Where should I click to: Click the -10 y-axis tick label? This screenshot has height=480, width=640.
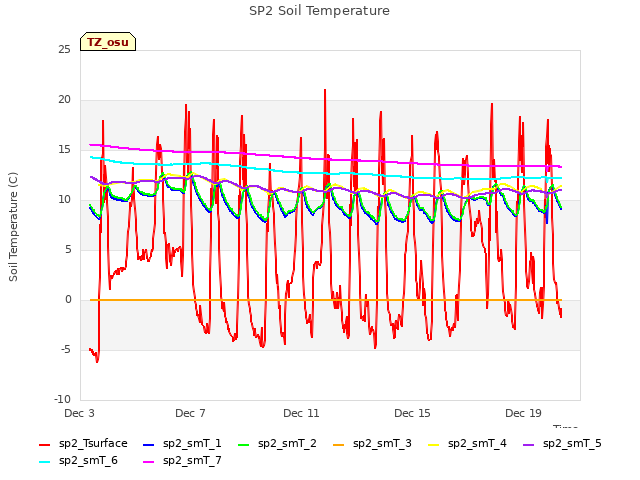pos(63,400)
